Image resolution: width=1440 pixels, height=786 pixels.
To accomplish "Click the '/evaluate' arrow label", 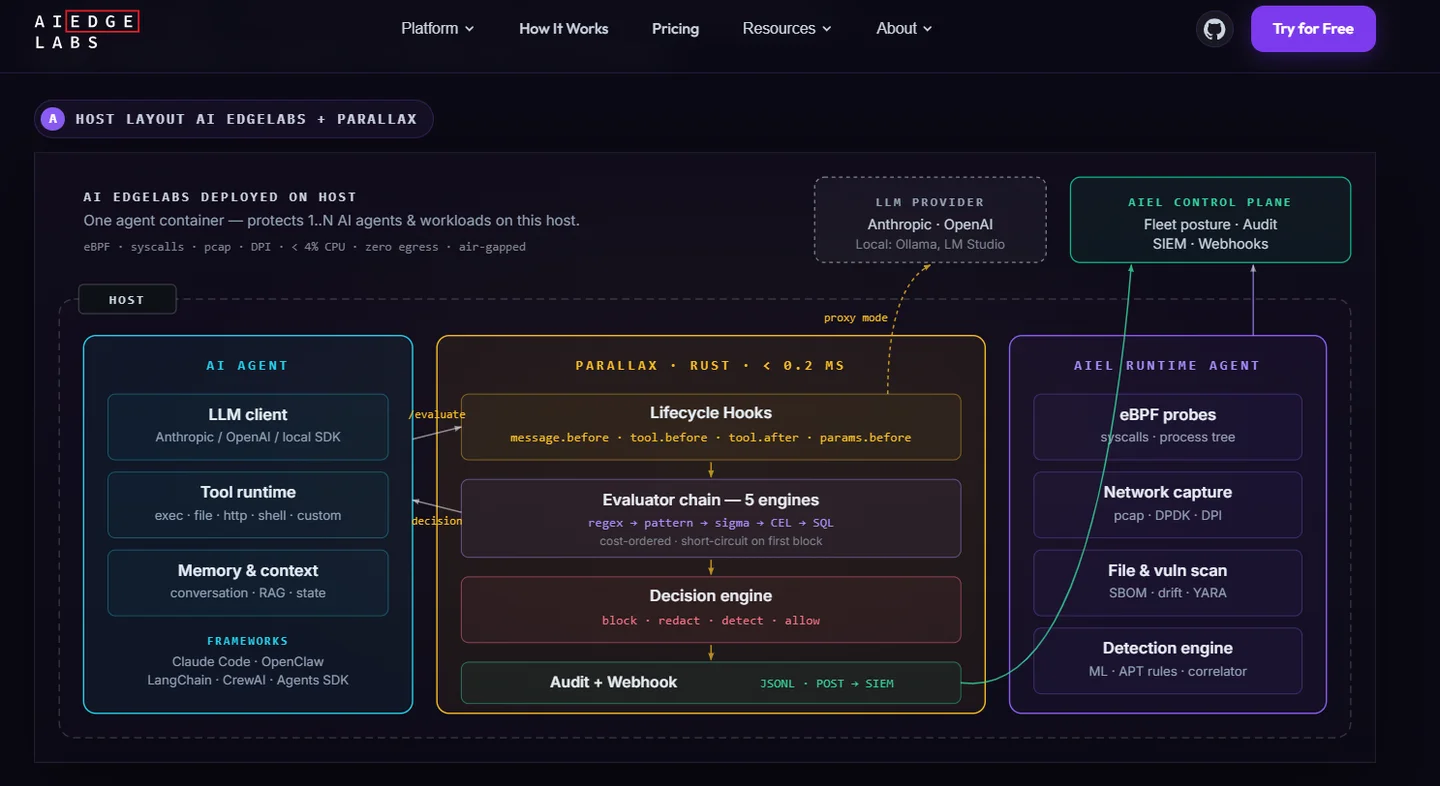I will [x=437, y=414].
